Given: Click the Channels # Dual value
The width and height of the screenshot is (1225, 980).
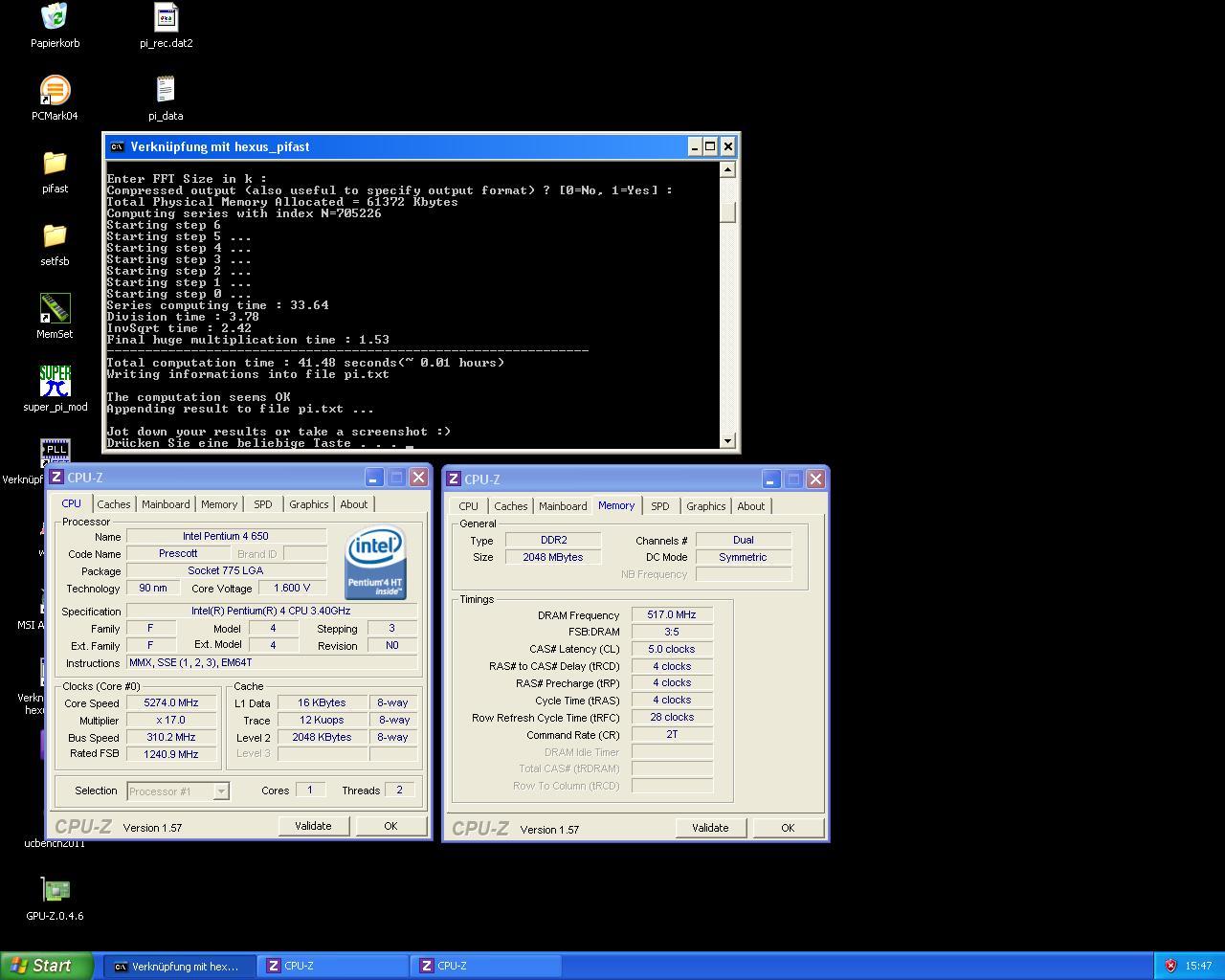Looking at the screenshot, I should pos(744,540).
